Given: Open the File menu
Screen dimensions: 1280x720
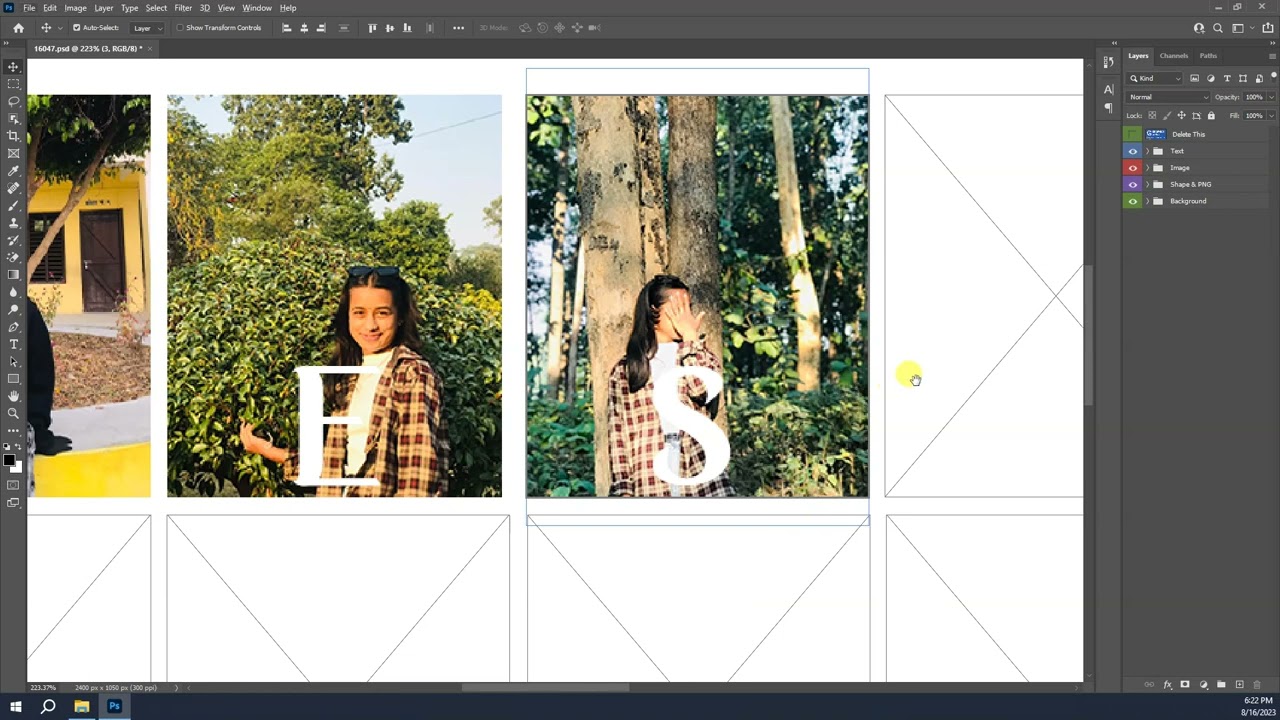Looking at the screenshot, I should [29, 8].
